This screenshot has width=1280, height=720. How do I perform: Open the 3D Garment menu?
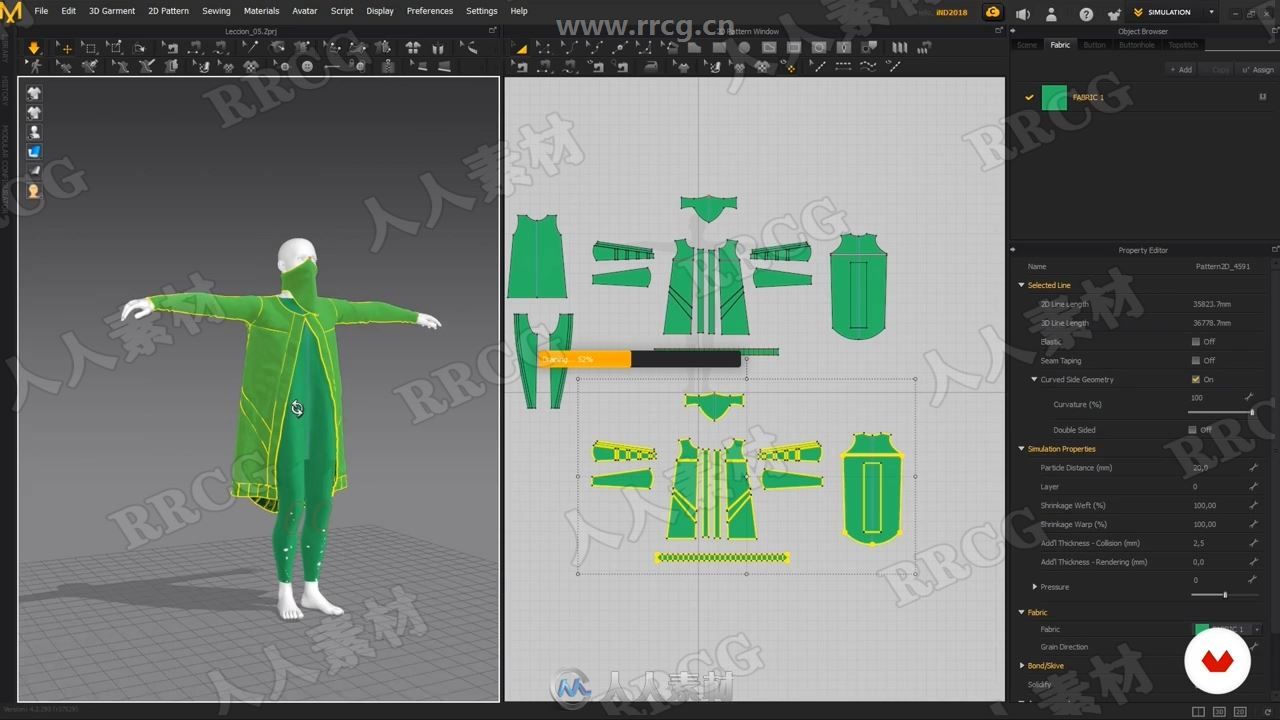click(112, 11)
